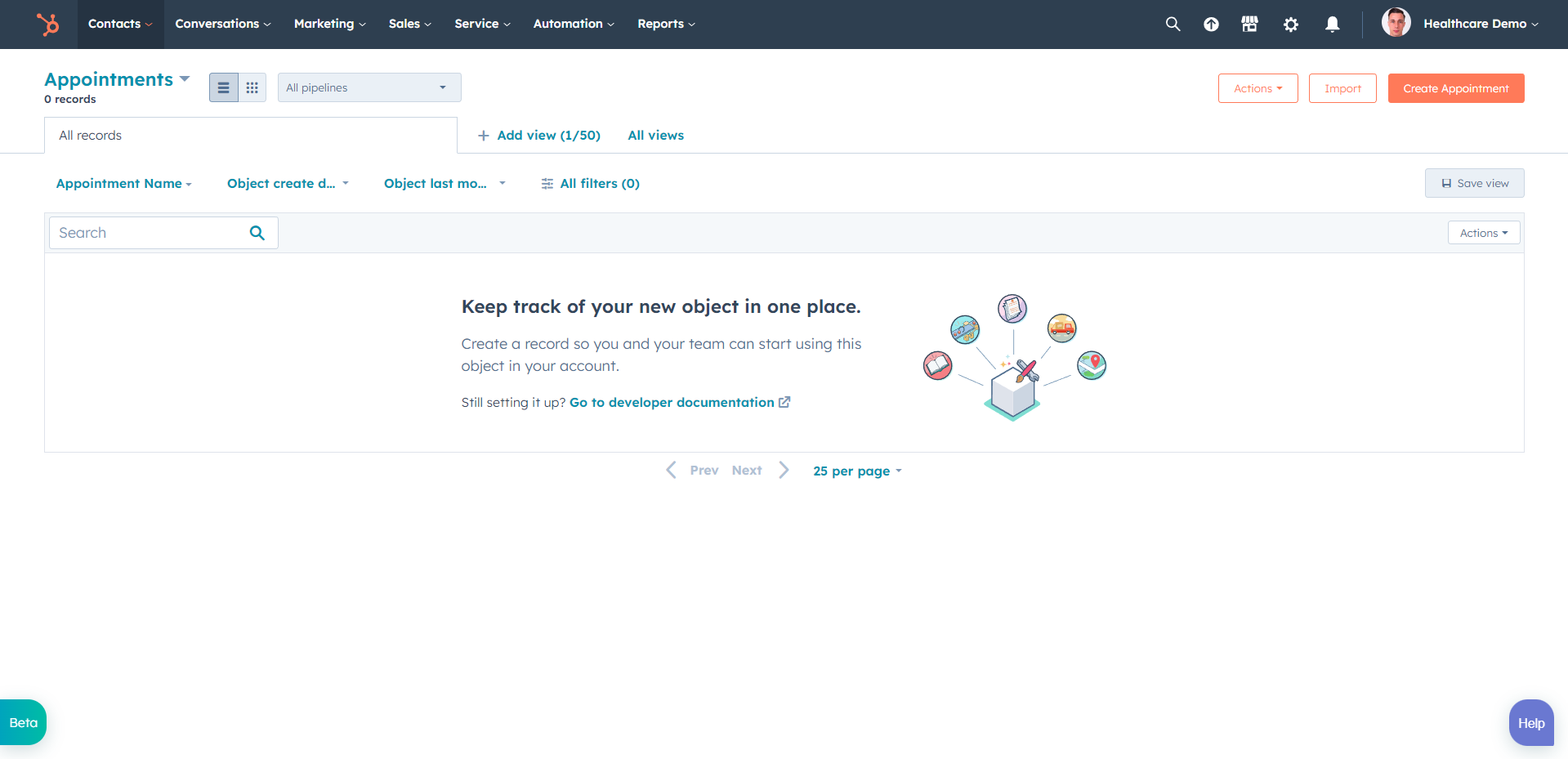Click the HubSpot sprocket logo
Screen dimensions: 1568x759
(48, 24)
